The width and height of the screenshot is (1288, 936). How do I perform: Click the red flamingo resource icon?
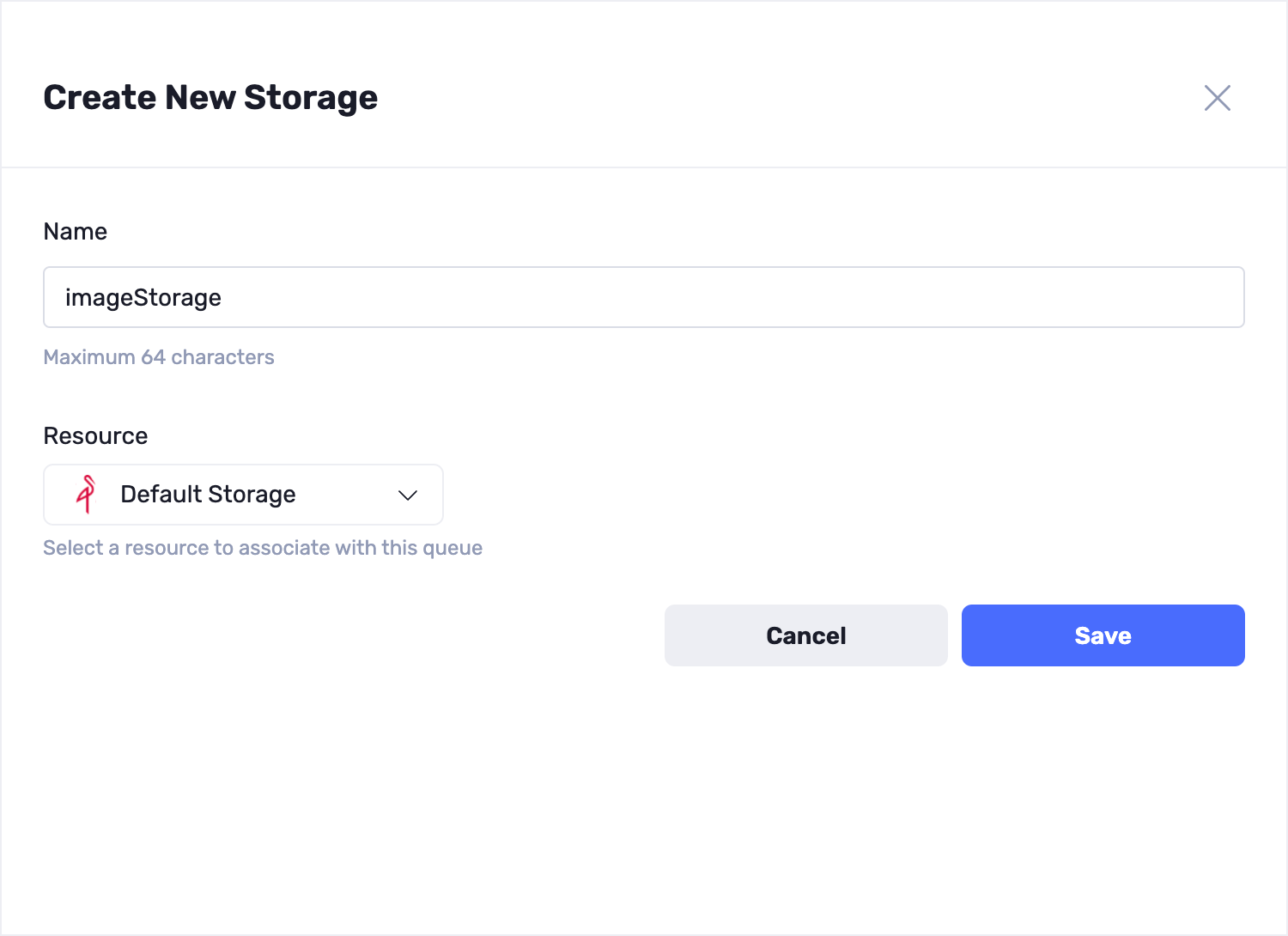coord(85,495)
